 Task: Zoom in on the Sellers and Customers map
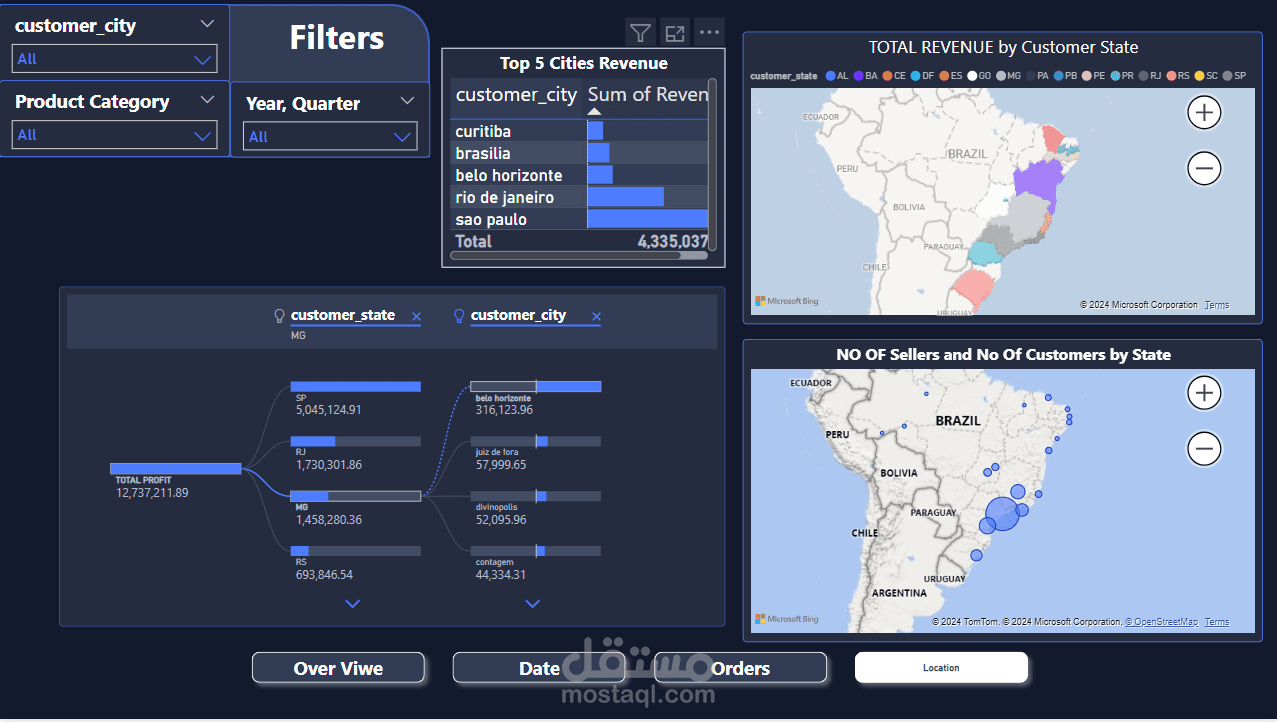click(x=1204, y=393)
